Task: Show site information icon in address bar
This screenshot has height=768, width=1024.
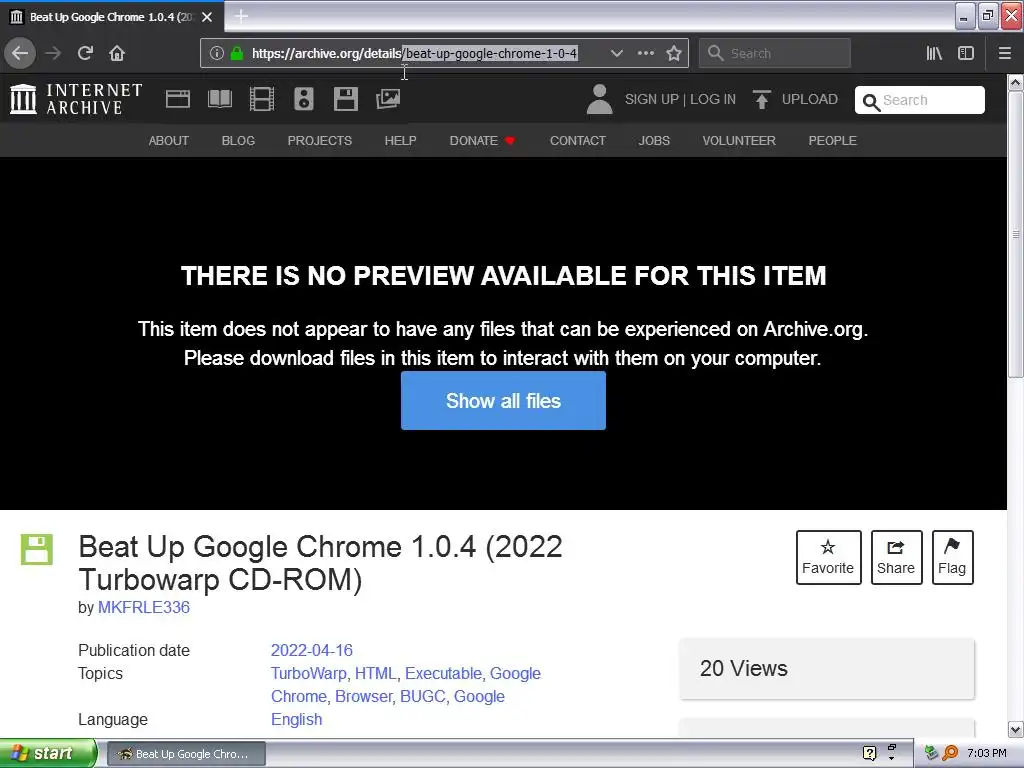Action: [217, 53]
